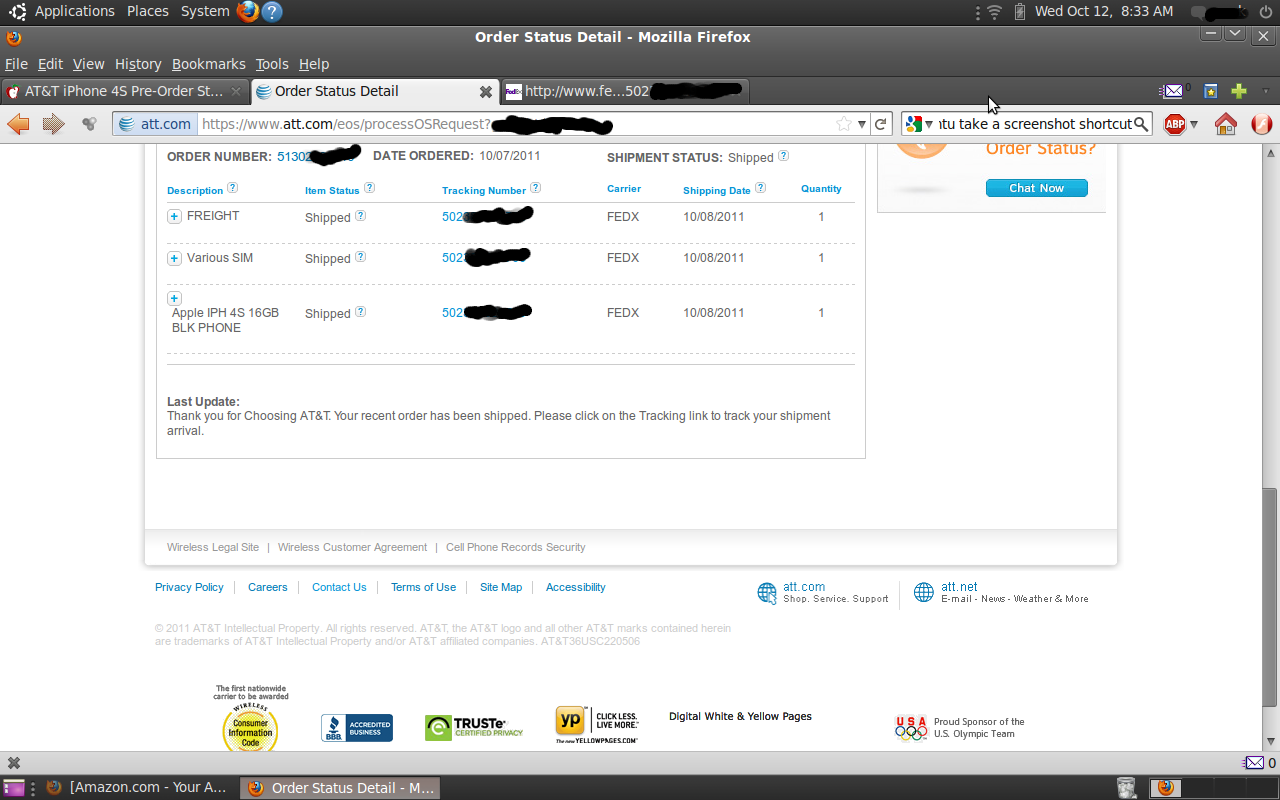The height and width of the screenshot is (800, 1280).
Task: Open the Privacy Policy footer link
Action: pos(189,587)
